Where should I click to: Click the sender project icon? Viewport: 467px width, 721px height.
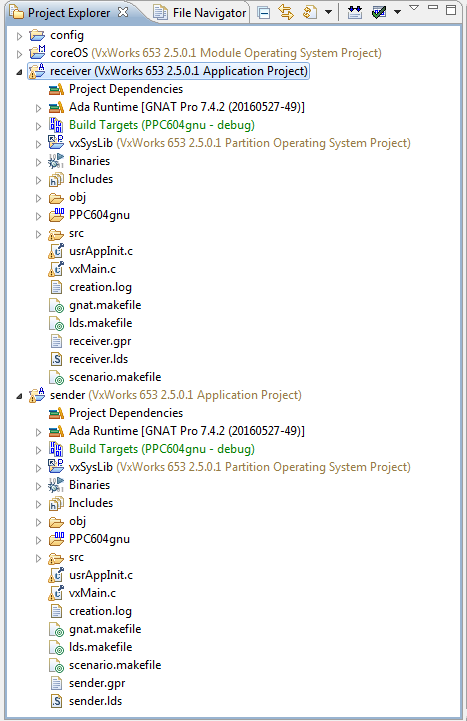pyautogui.click(x=37, y=395)
